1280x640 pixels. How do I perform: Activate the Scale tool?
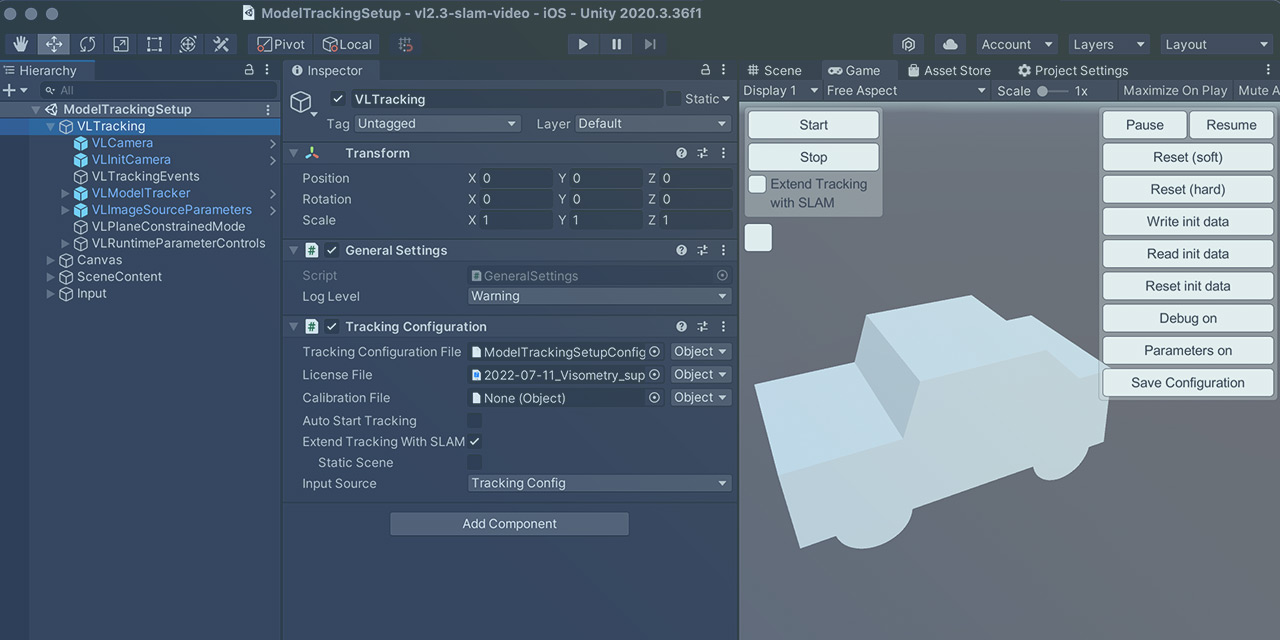[120, 44]
